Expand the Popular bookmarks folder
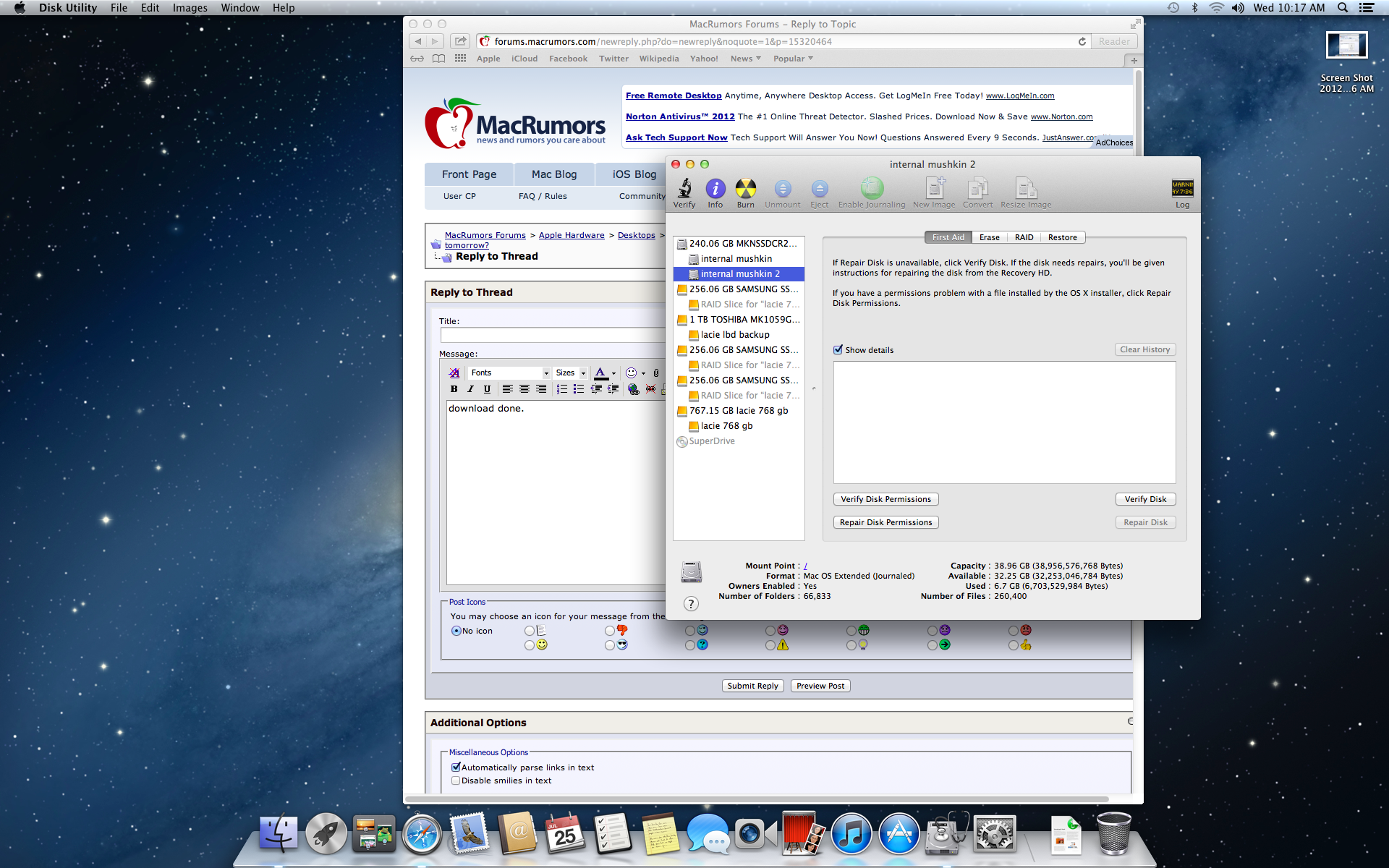This screenshot has height=868, width=1389. (793, 59)
